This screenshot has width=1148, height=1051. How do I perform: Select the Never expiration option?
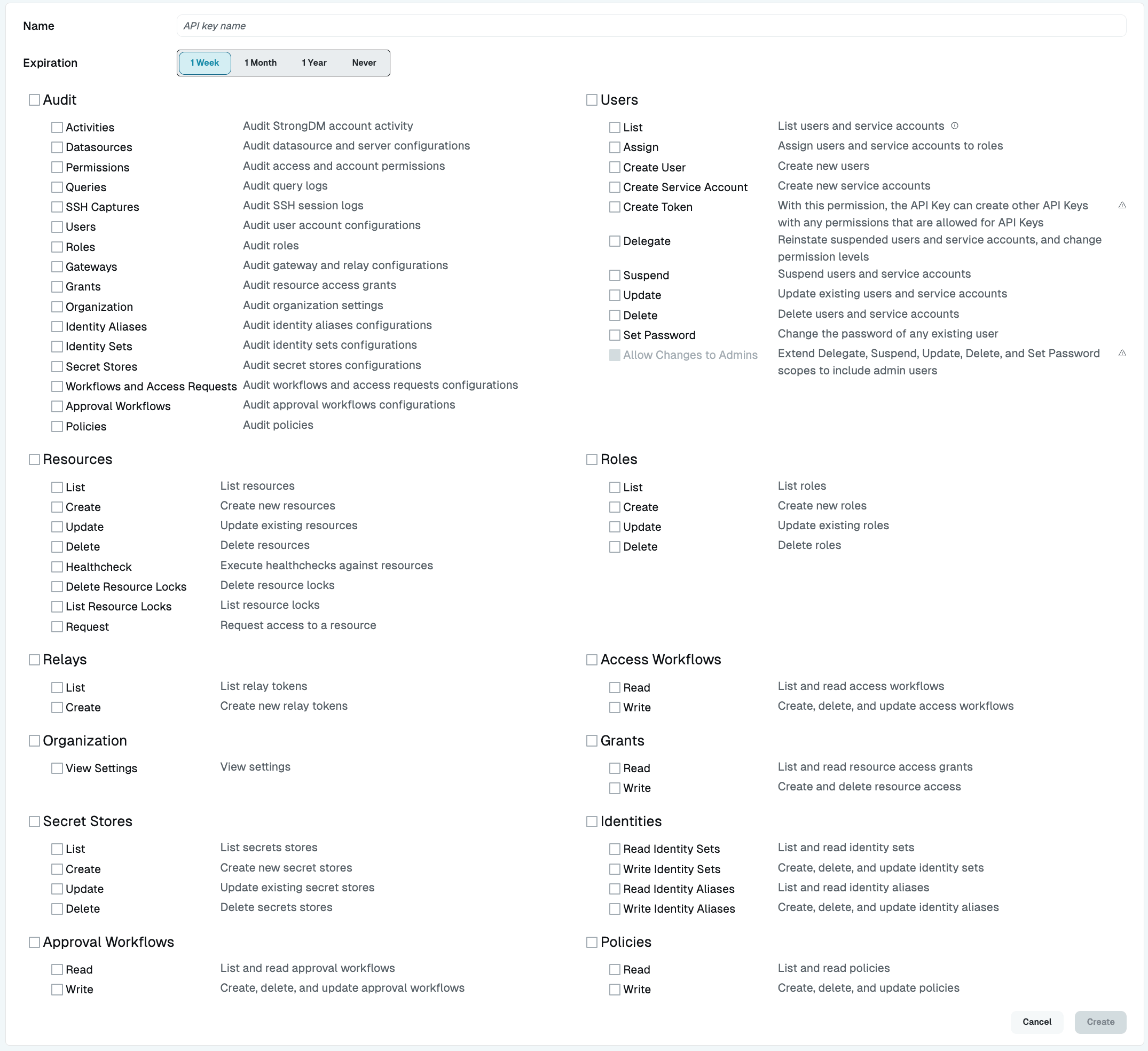coord(362,62)
